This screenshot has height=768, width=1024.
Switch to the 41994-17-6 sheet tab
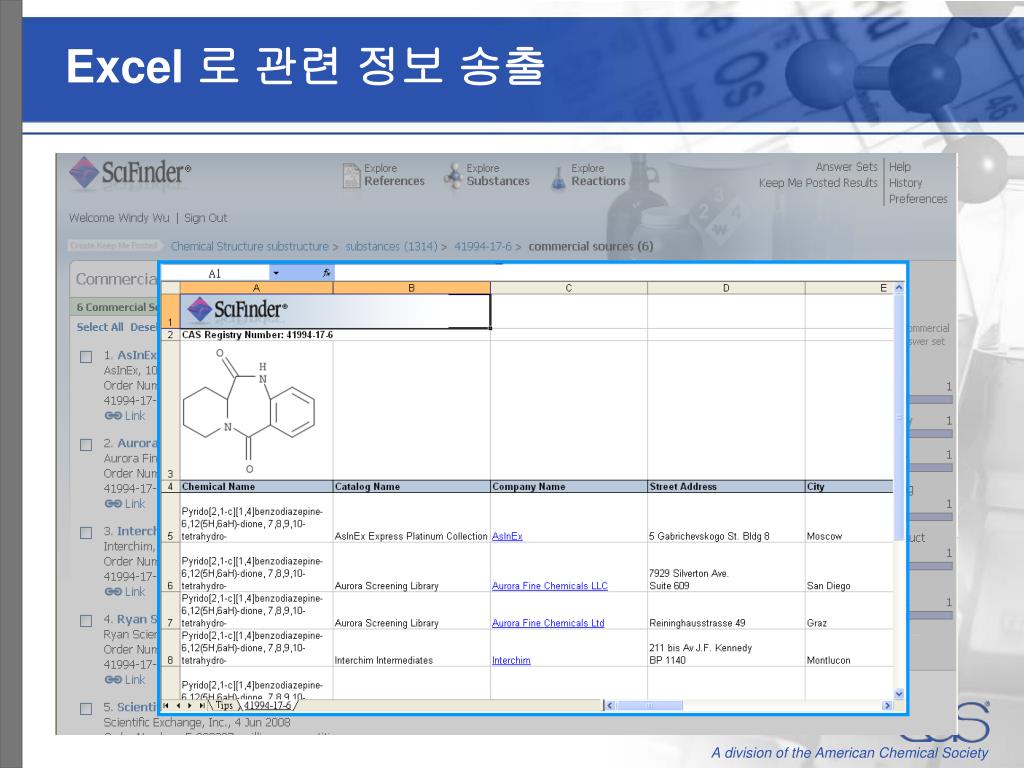tap(268, 706)
